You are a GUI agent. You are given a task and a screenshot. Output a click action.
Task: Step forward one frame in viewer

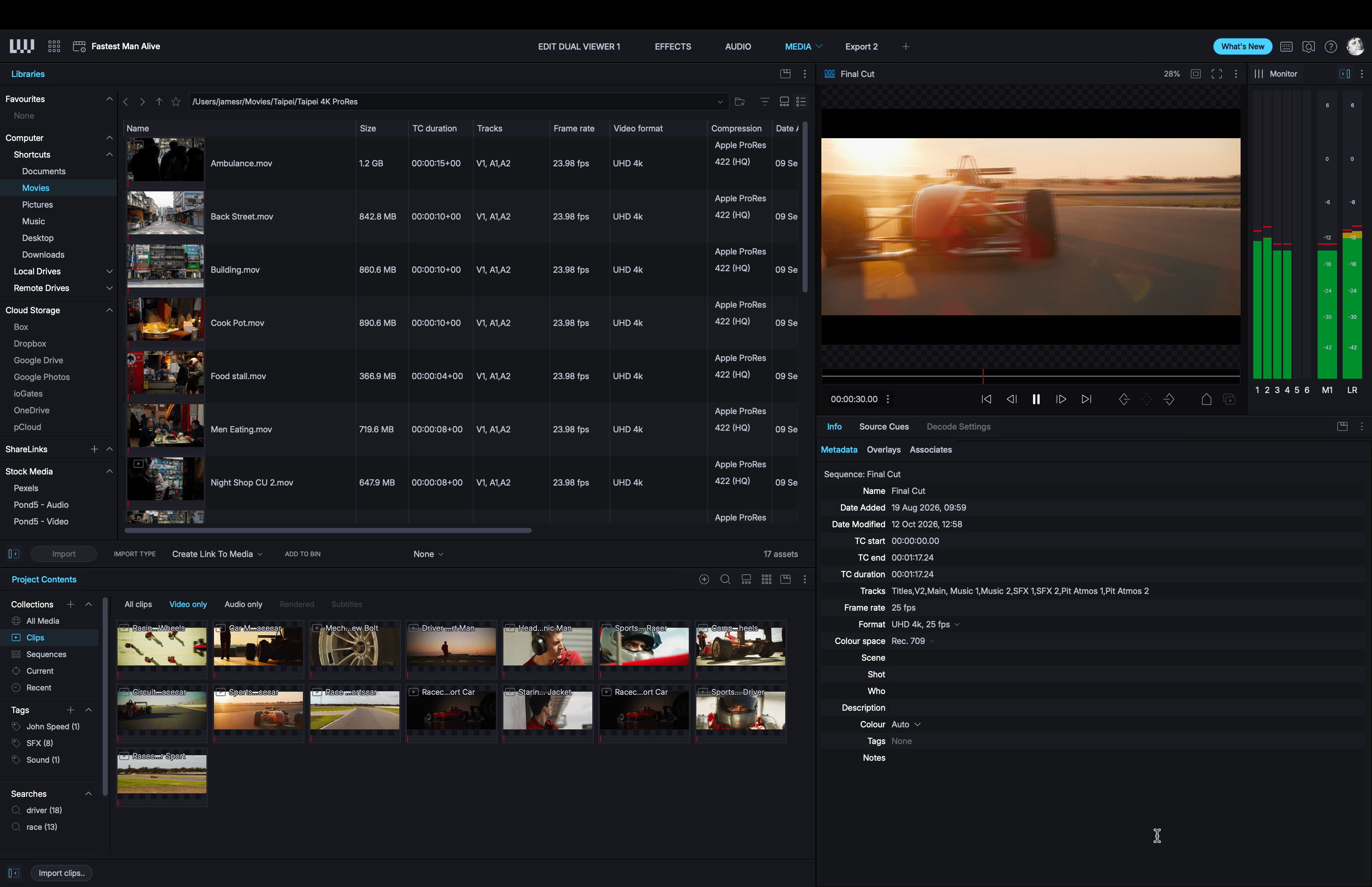tap(1061, 399)
